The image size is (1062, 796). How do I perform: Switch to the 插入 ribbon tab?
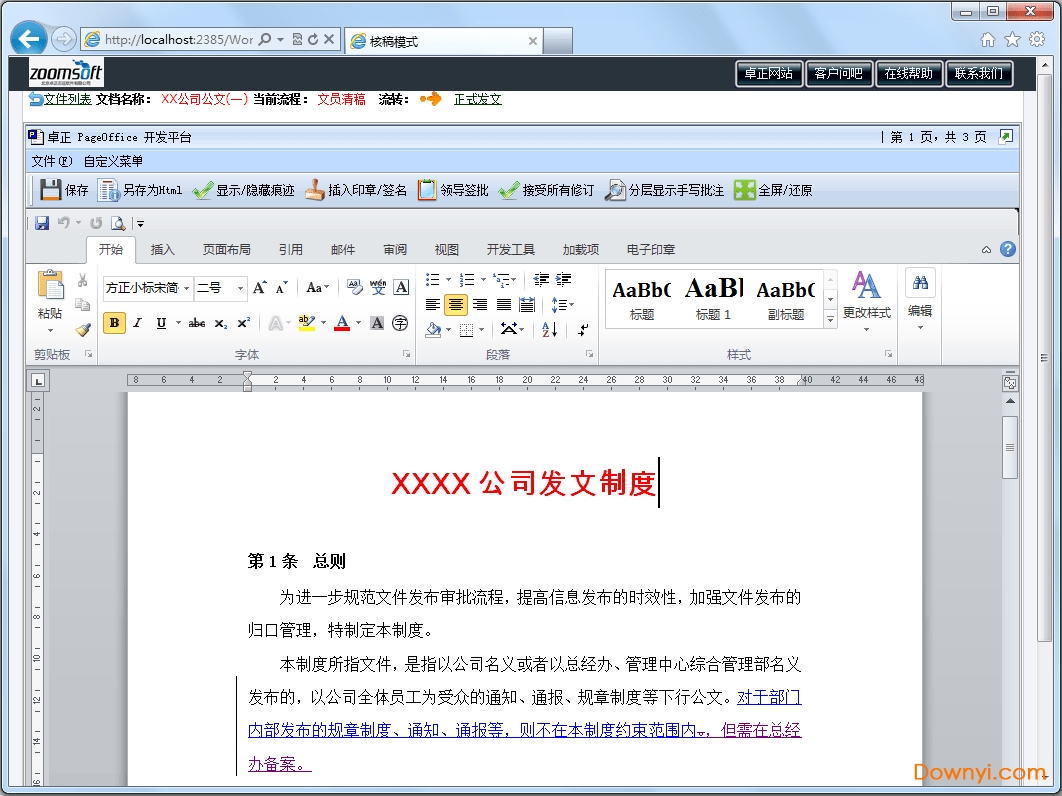[x=162, y=250]
